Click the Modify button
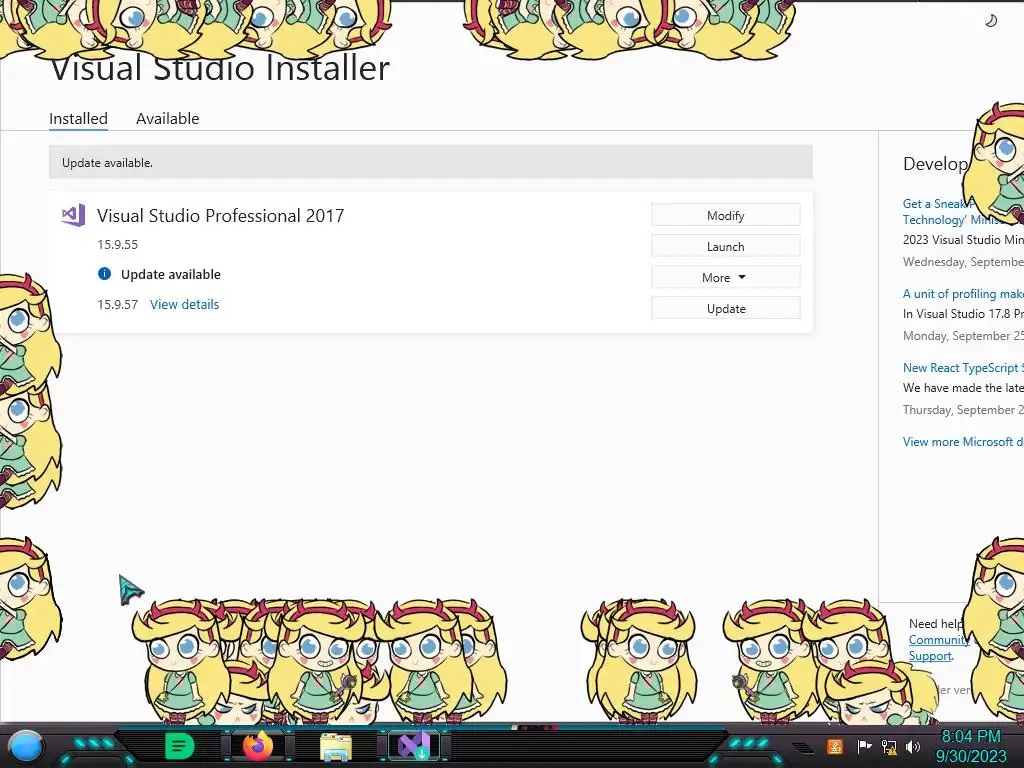Image resolution: width=1024 pixels, height=768 pixels. (726, 216)
